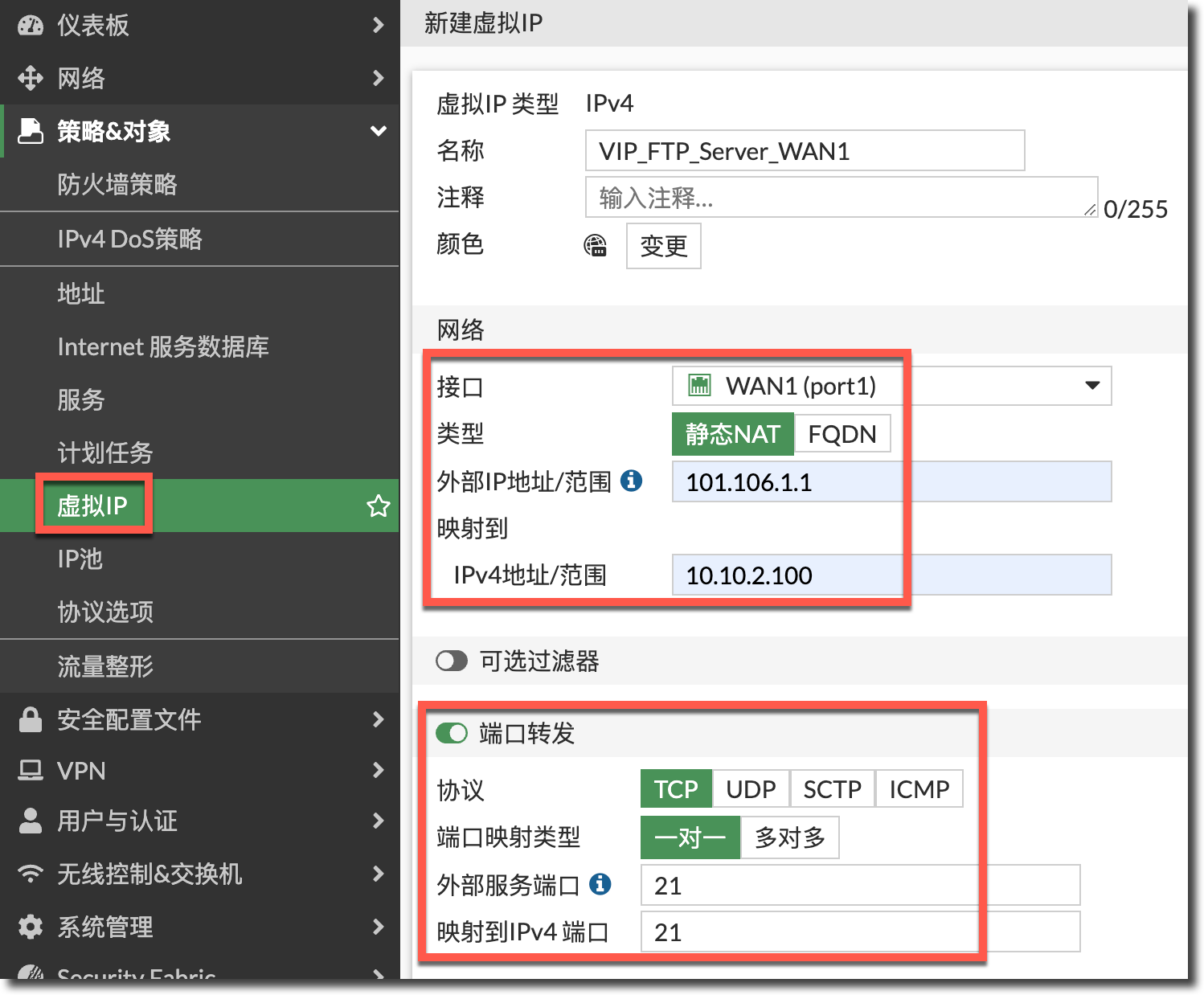
Task: Click the 名称 input field
Action: 805,151
